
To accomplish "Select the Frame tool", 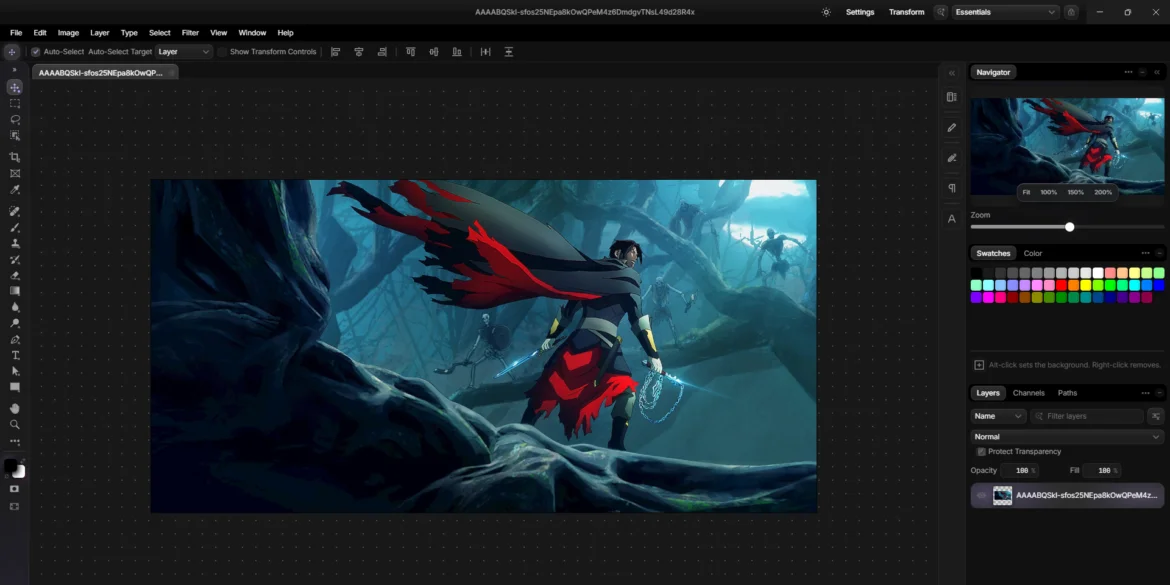I will click(x=14, y=173).
